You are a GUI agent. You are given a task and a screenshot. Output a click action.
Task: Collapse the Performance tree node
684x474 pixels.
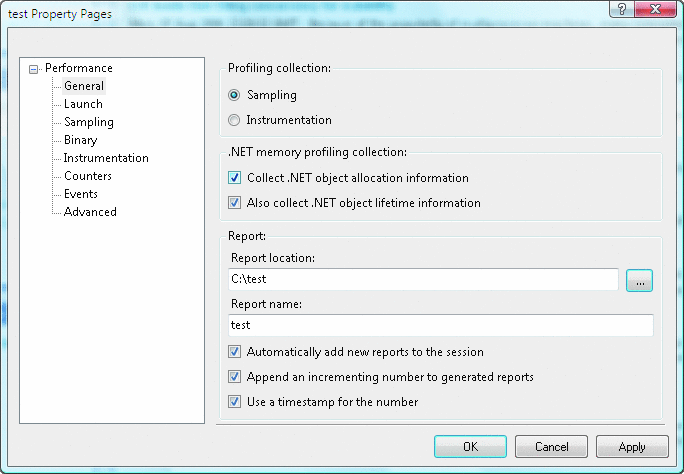[x=34, y=69]
